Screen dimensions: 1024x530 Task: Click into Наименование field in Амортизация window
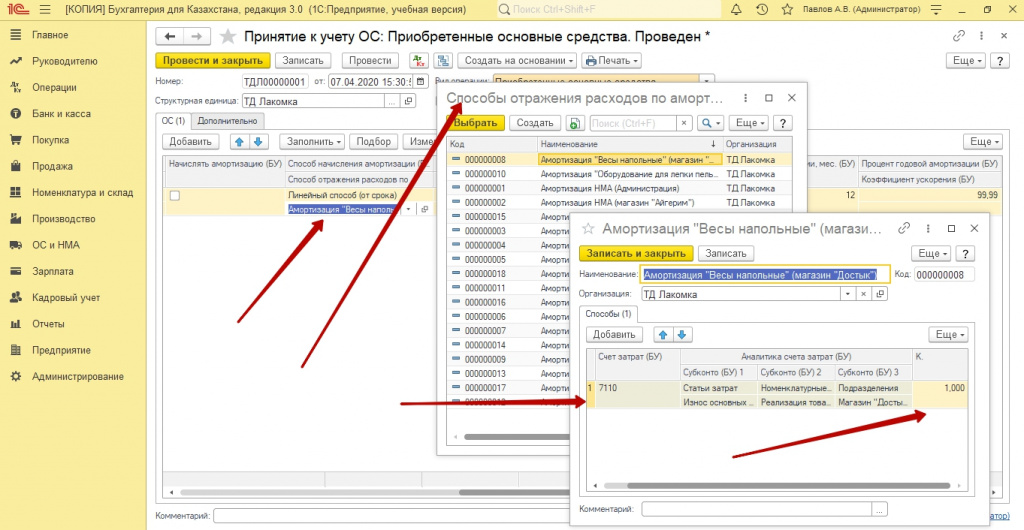pos(765,275)
